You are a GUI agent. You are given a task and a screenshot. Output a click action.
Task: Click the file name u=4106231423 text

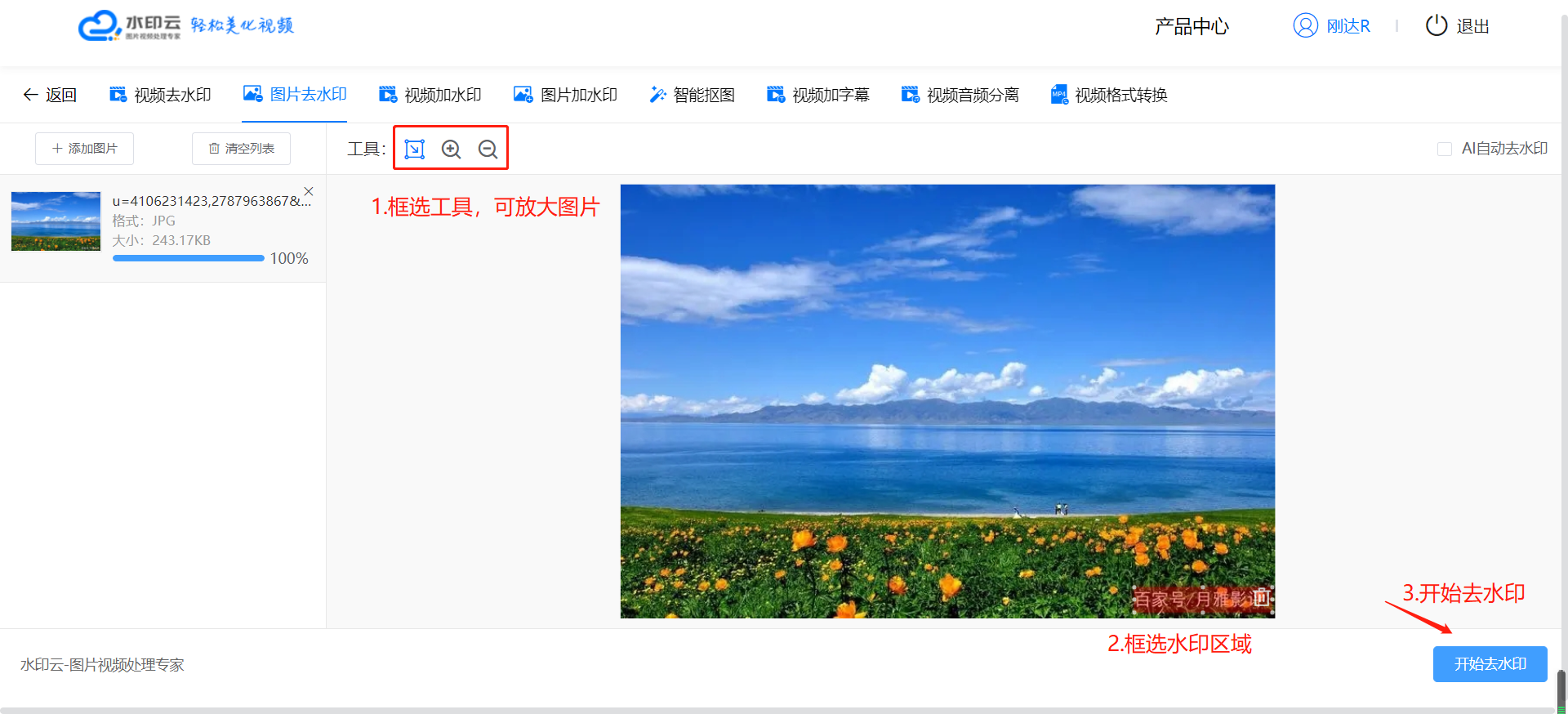212,201
